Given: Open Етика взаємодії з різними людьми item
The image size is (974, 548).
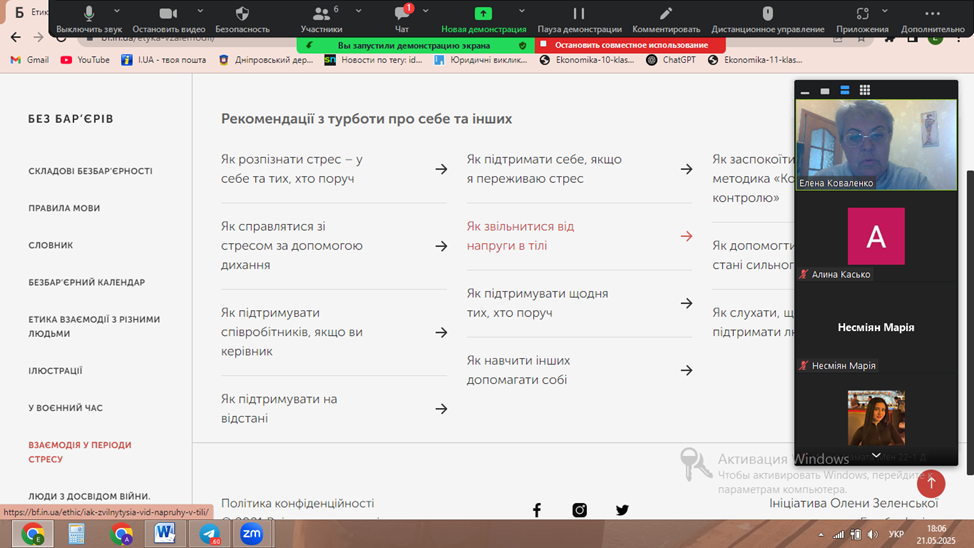Looking at the screenshot, I should point(94,326).
